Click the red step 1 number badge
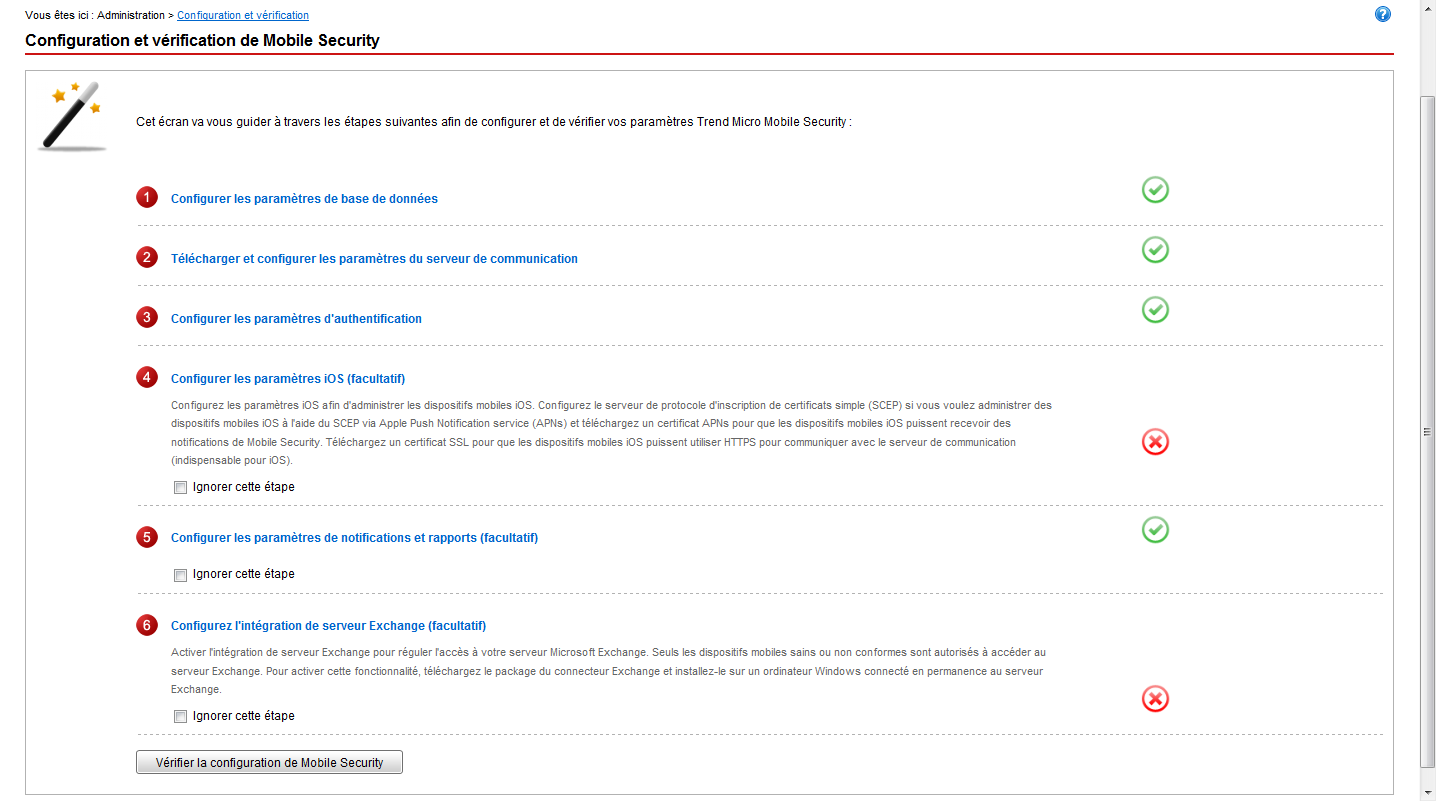The image size is (1436, 801). (147, 198)
